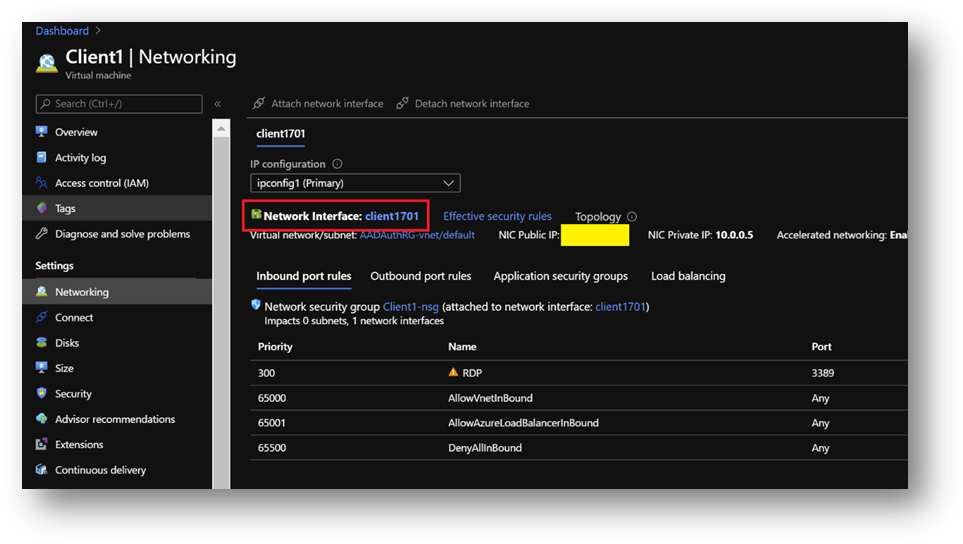Viewport: 963px width, 544px height.
Task: Click the network security group shield icon
Action: click(x=256, y=305)
